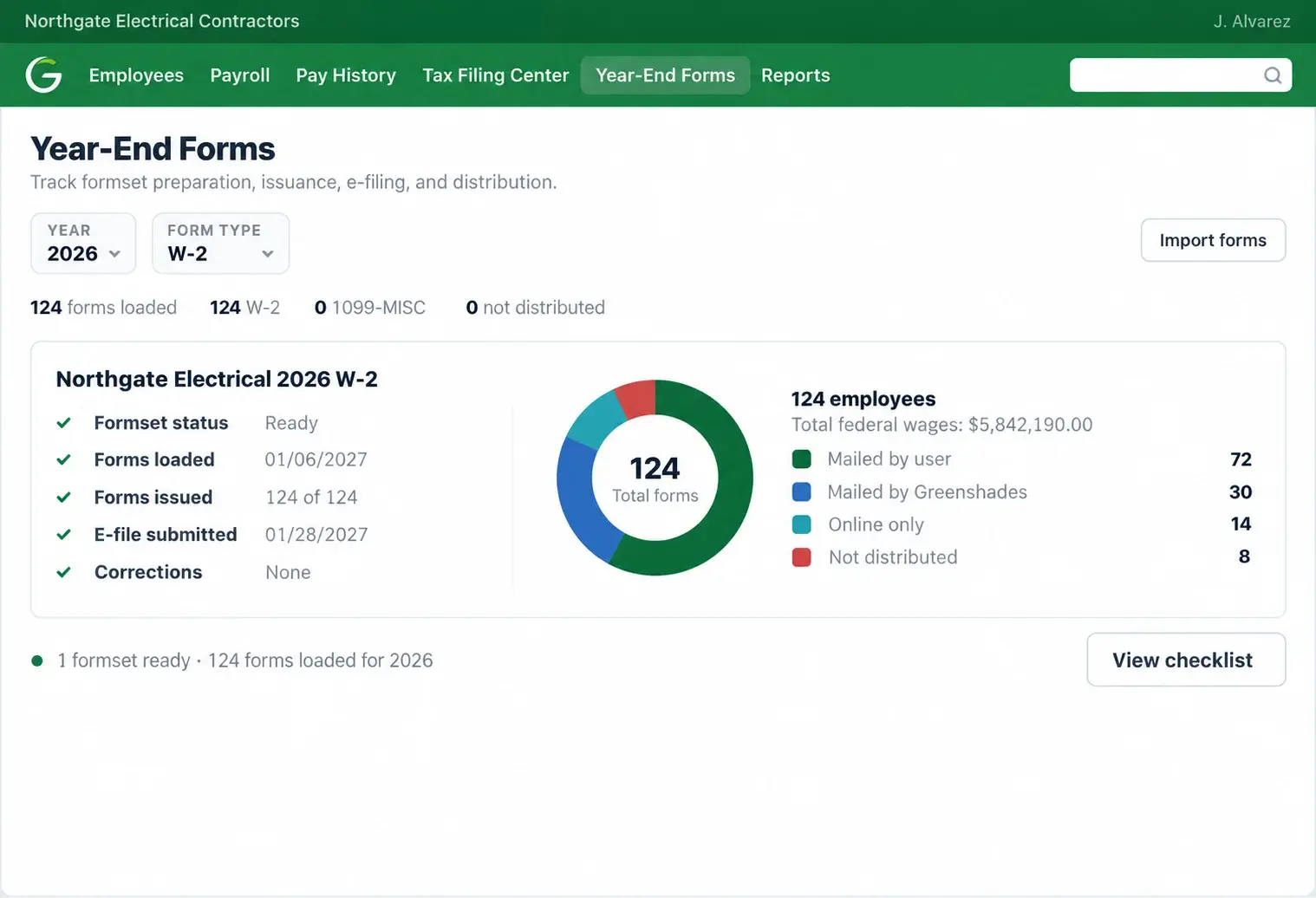Click the green Mailed by user swatch
This screenshot has height=898, width=1316.
802,459
